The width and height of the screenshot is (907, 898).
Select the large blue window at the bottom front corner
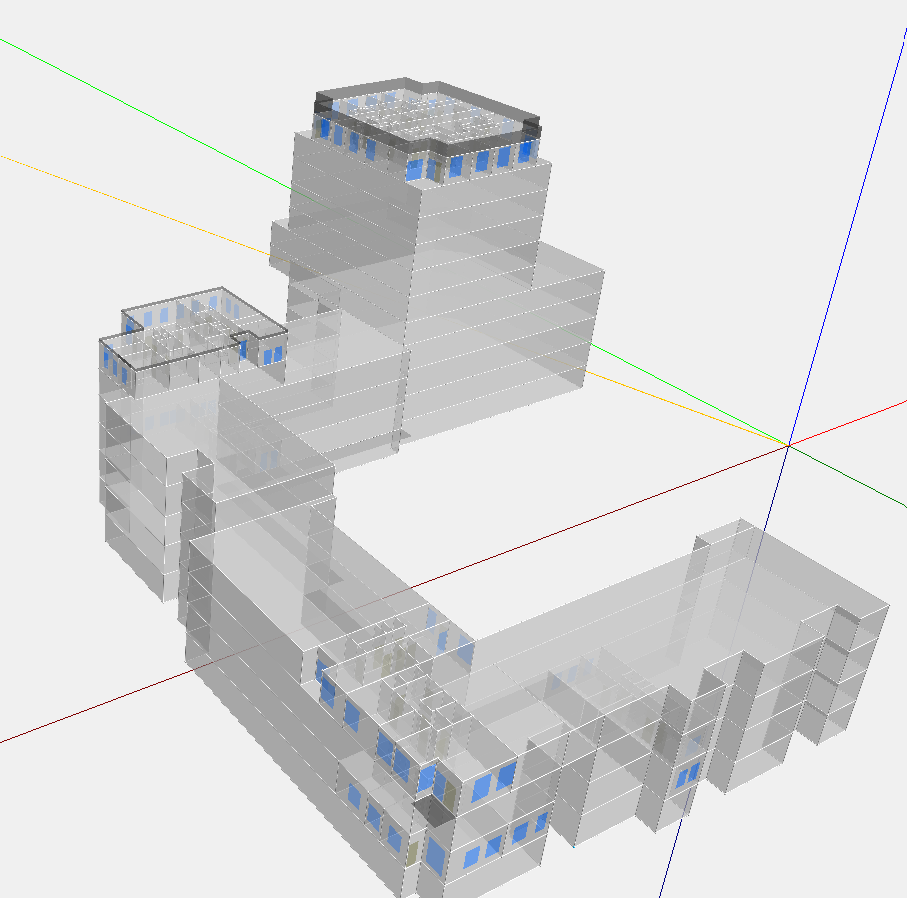tap(435, 855)
